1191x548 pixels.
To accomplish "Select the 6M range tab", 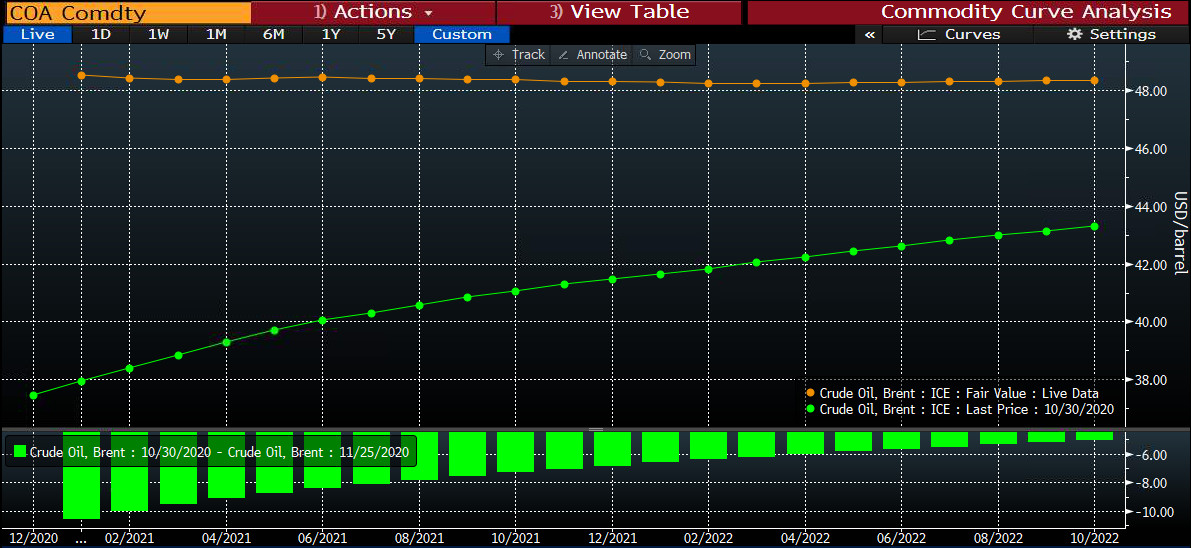I will click(x=273, y=34).
